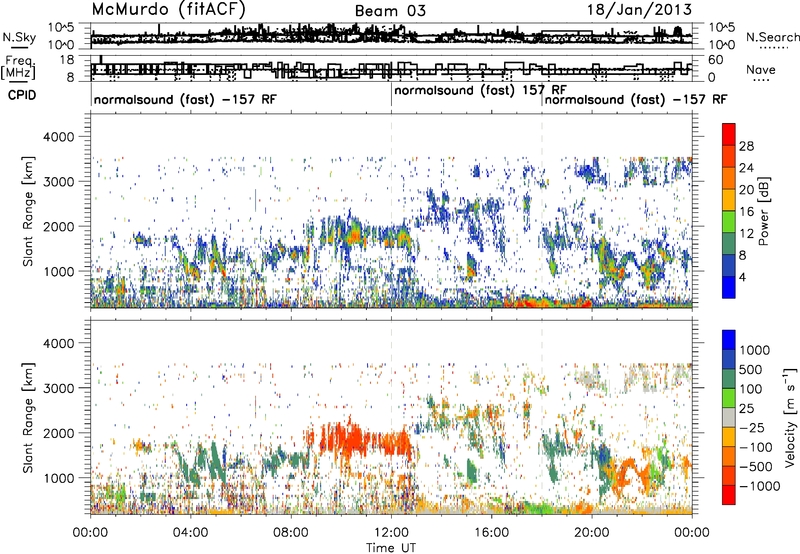Click the 'Power [dB]' colorbar title
Viewport: 800px width, 554px height.
tap(763, 211)
